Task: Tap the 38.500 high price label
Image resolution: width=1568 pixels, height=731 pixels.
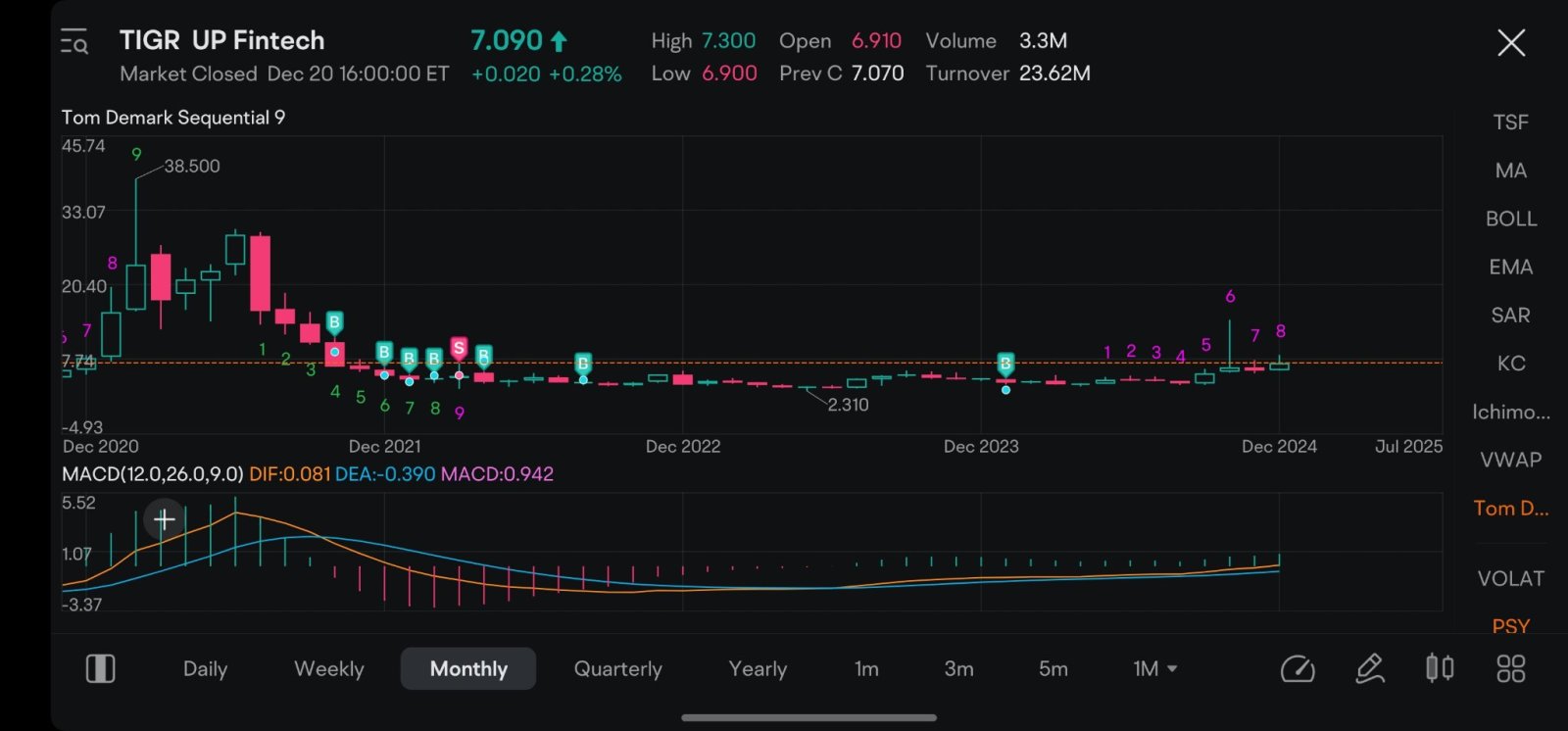Action: pos(192,167)
